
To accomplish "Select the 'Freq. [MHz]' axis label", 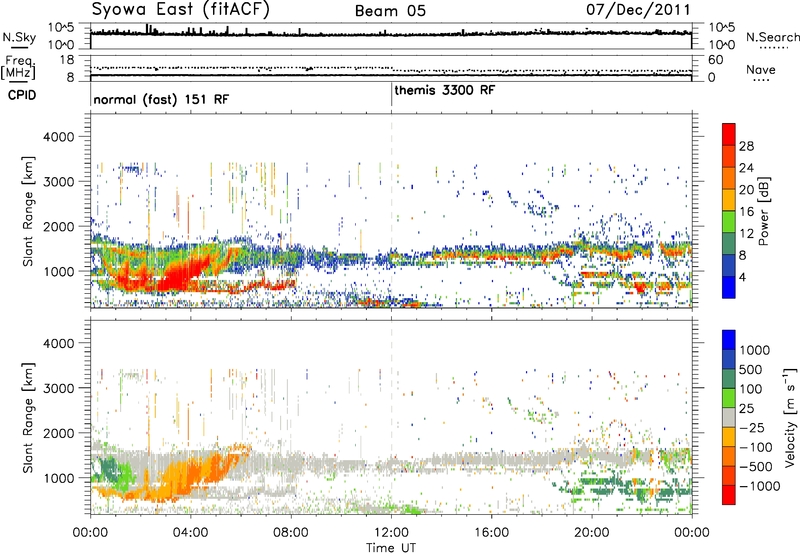I will 18,68.
